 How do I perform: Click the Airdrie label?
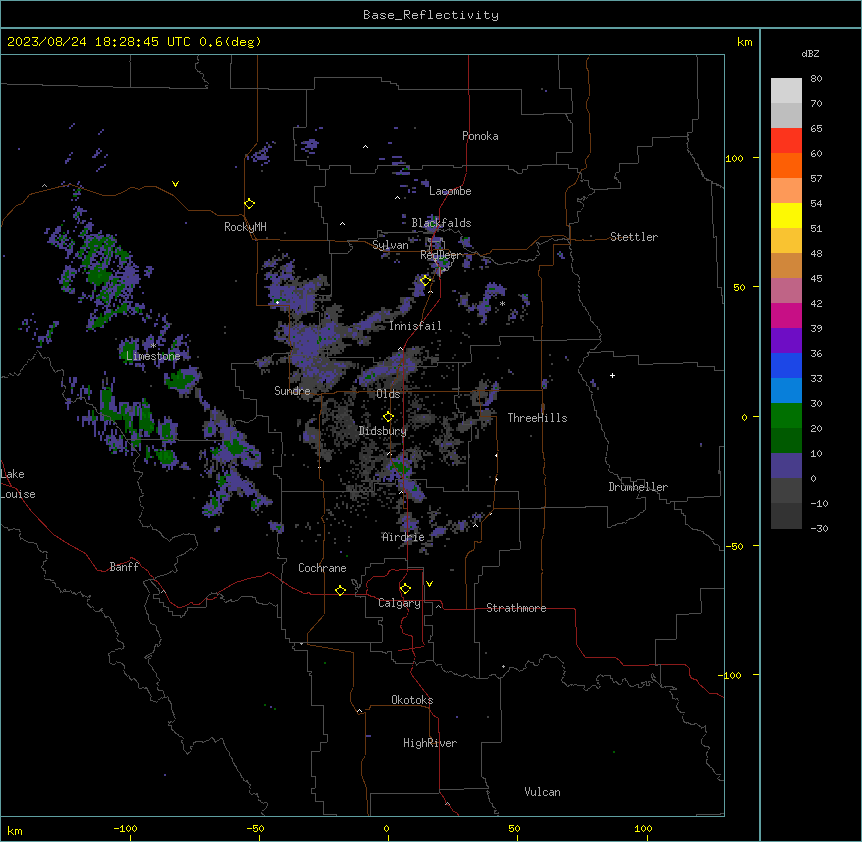click(x=403, y=537)
